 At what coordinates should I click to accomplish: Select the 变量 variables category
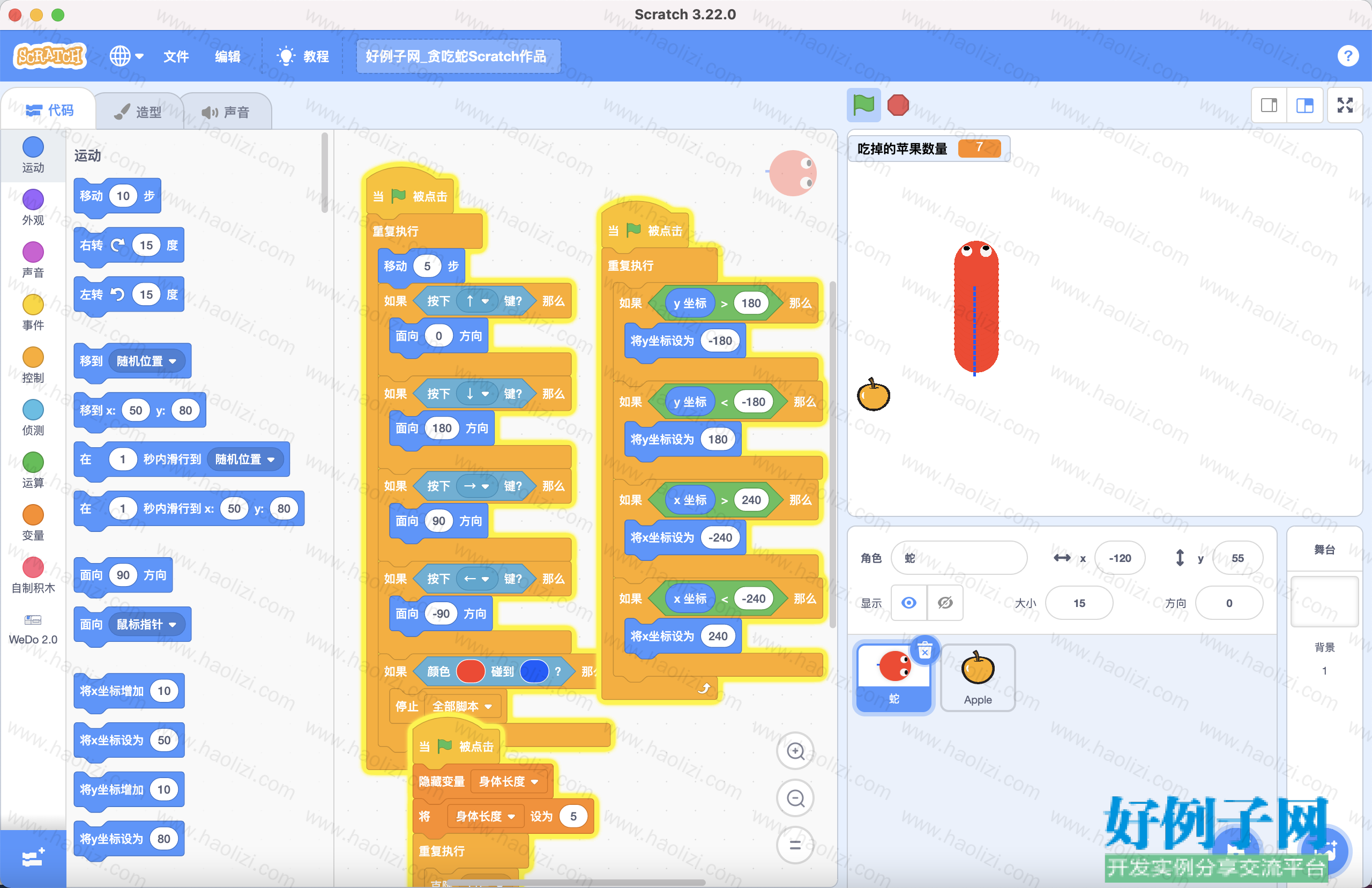(x=33, y=522)
